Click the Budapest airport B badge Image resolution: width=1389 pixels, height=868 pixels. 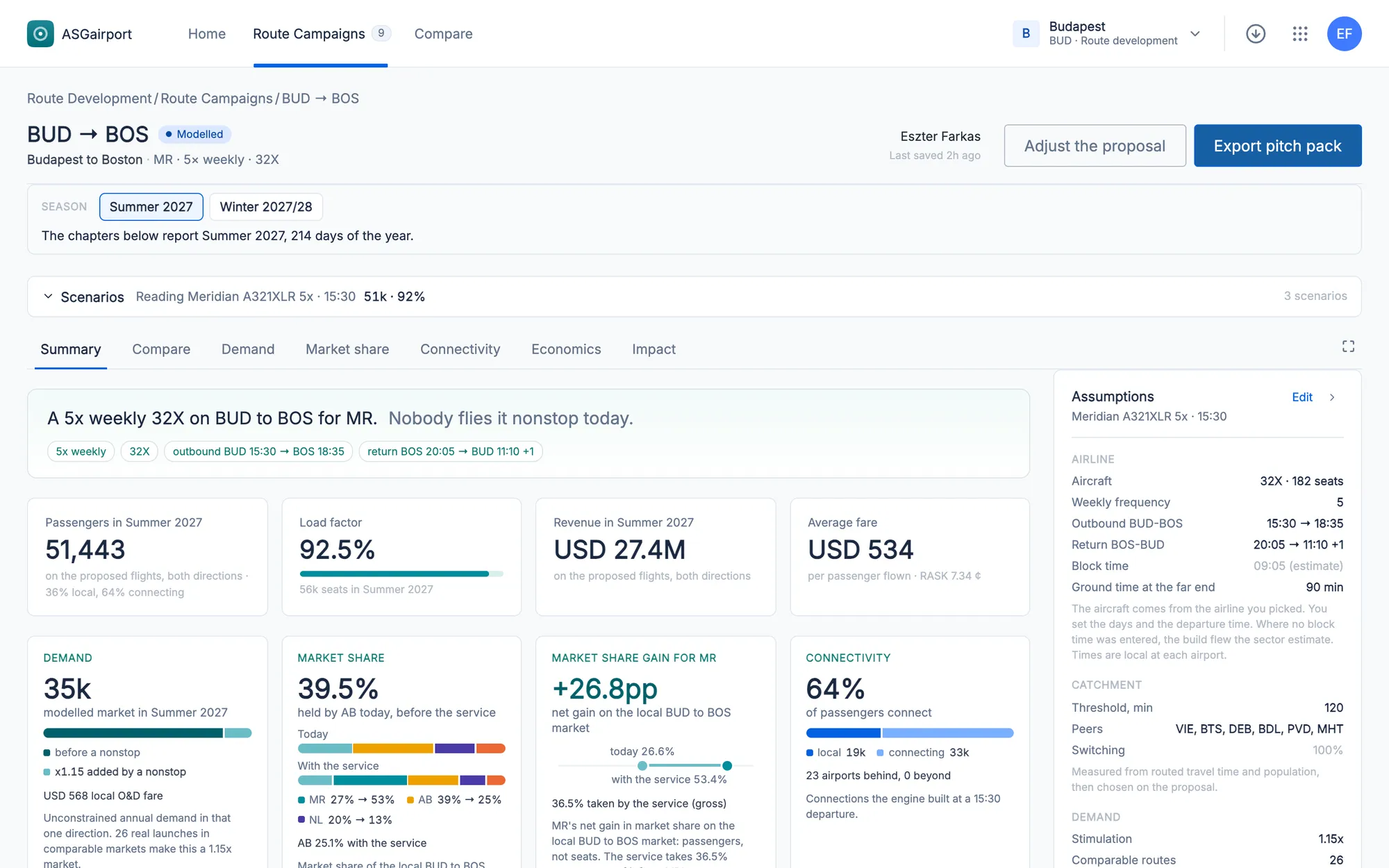point(1026,33)
